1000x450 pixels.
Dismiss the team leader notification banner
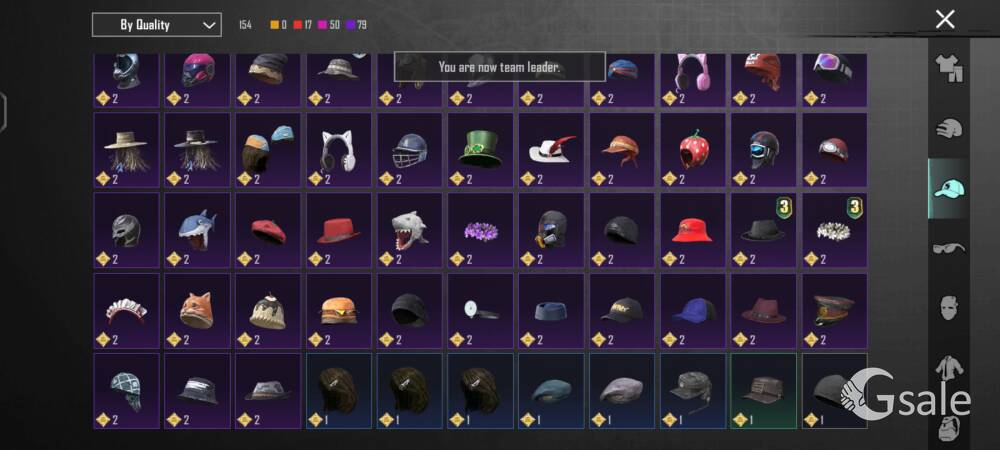tap(499, 67)
